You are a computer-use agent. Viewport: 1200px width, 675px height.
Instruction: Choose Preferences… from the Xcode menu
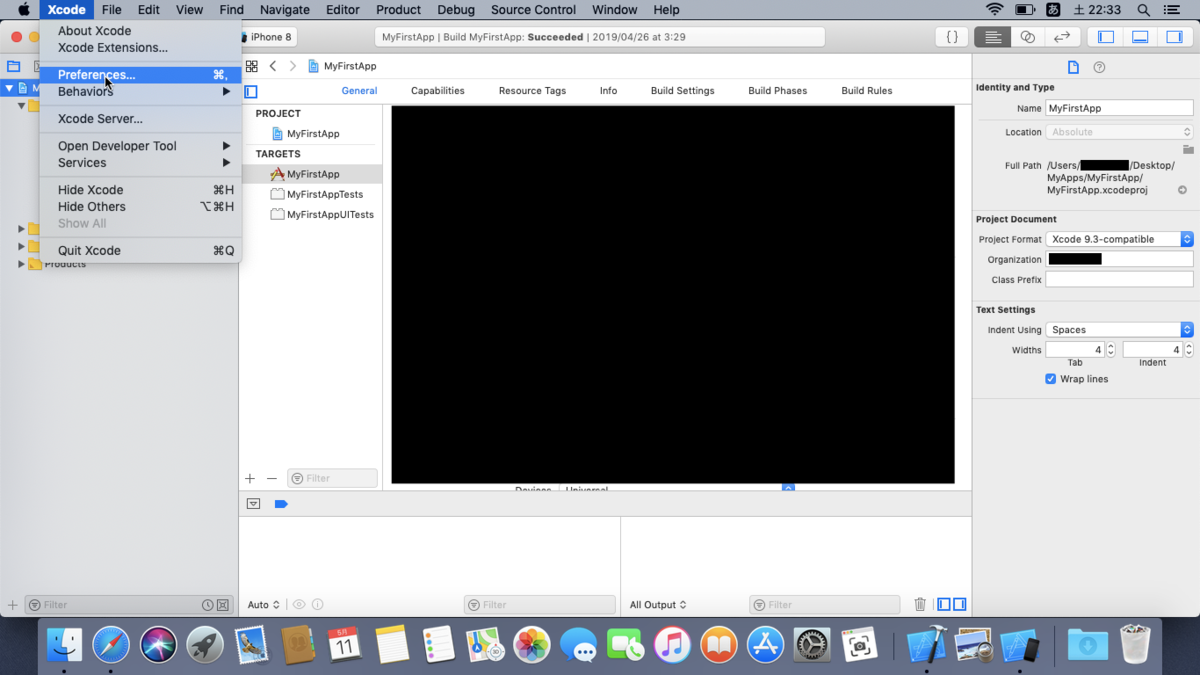point(141,75)
